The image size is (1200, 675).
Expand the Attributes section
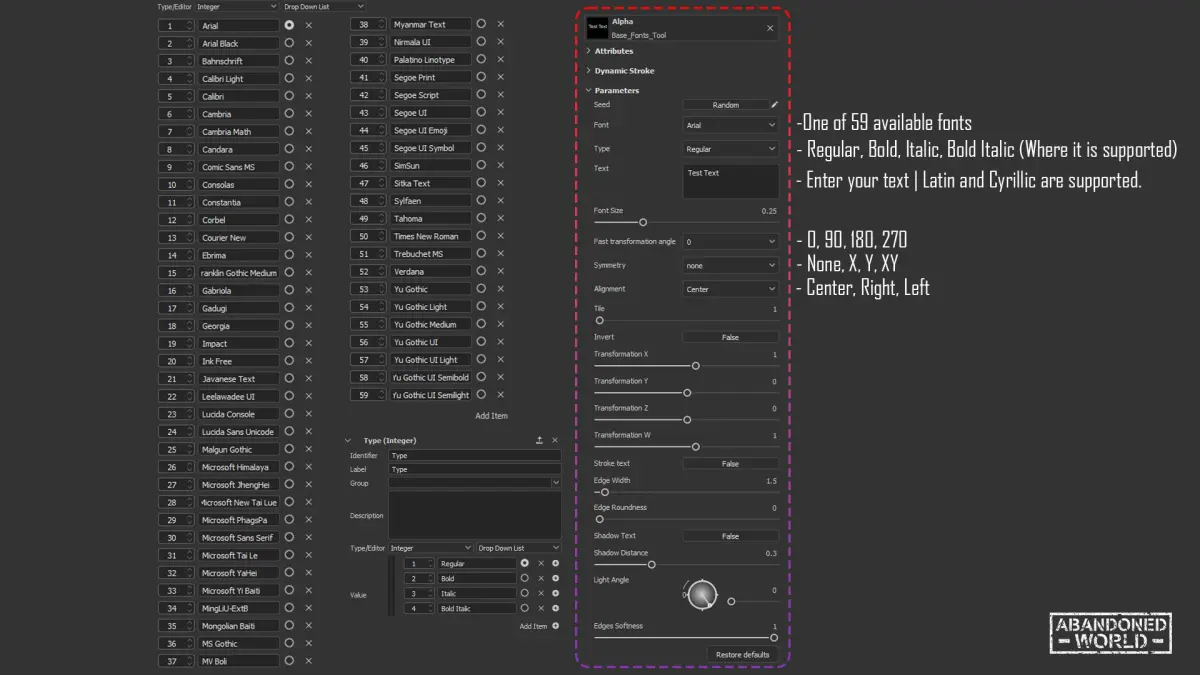[588, 51]
